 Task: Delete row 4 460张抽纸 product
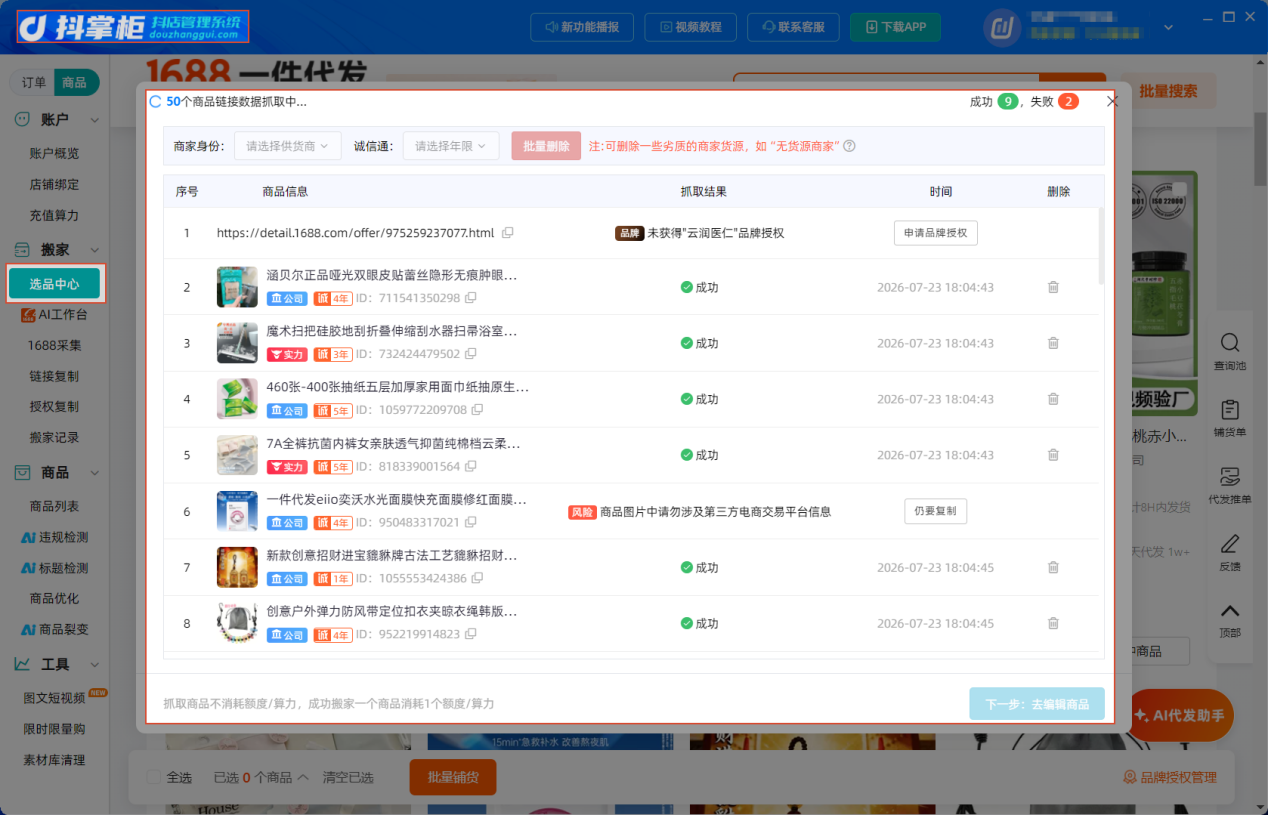[x=1053, y=399]
